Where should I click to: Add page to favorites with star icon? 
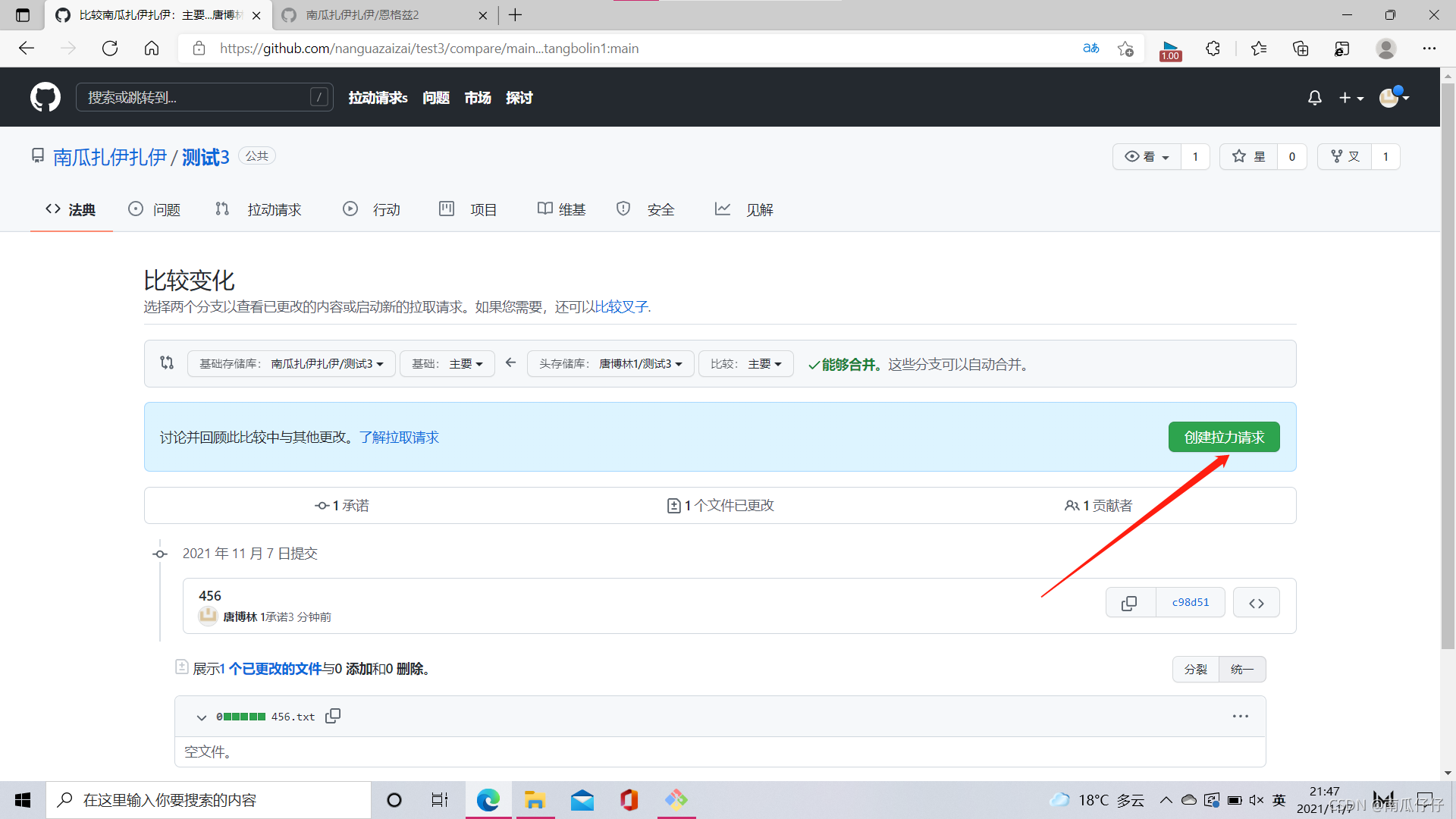click(x=1125, y=49)
